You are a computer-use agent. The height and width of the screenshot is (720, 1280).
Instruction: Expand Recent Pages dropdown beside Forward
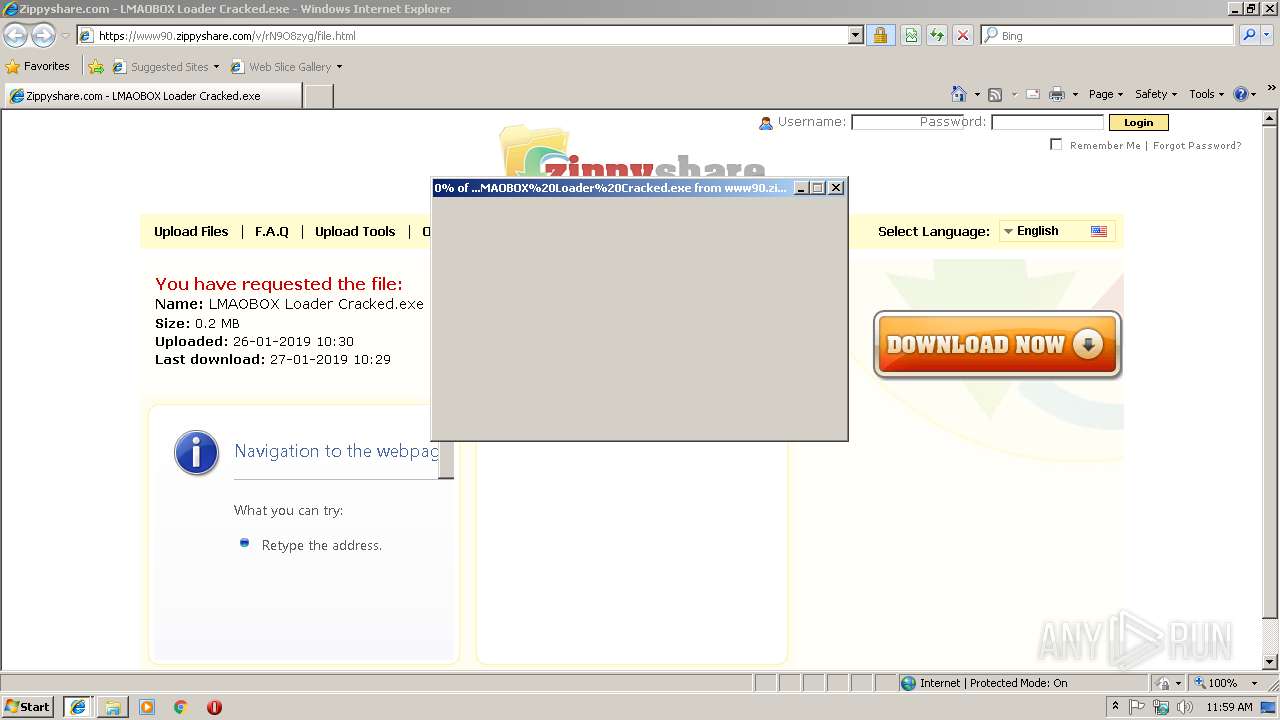click(65, 36)
